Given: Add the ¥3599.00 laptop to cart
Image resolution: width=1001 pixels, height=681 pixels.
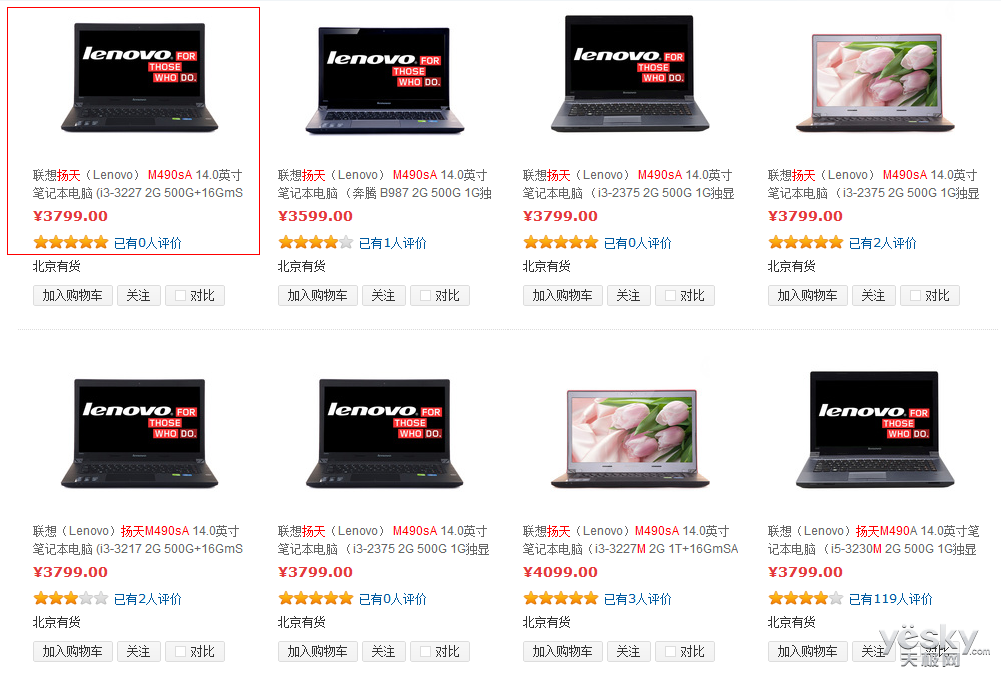Looking at the screenshot, I should coord(317,296).
